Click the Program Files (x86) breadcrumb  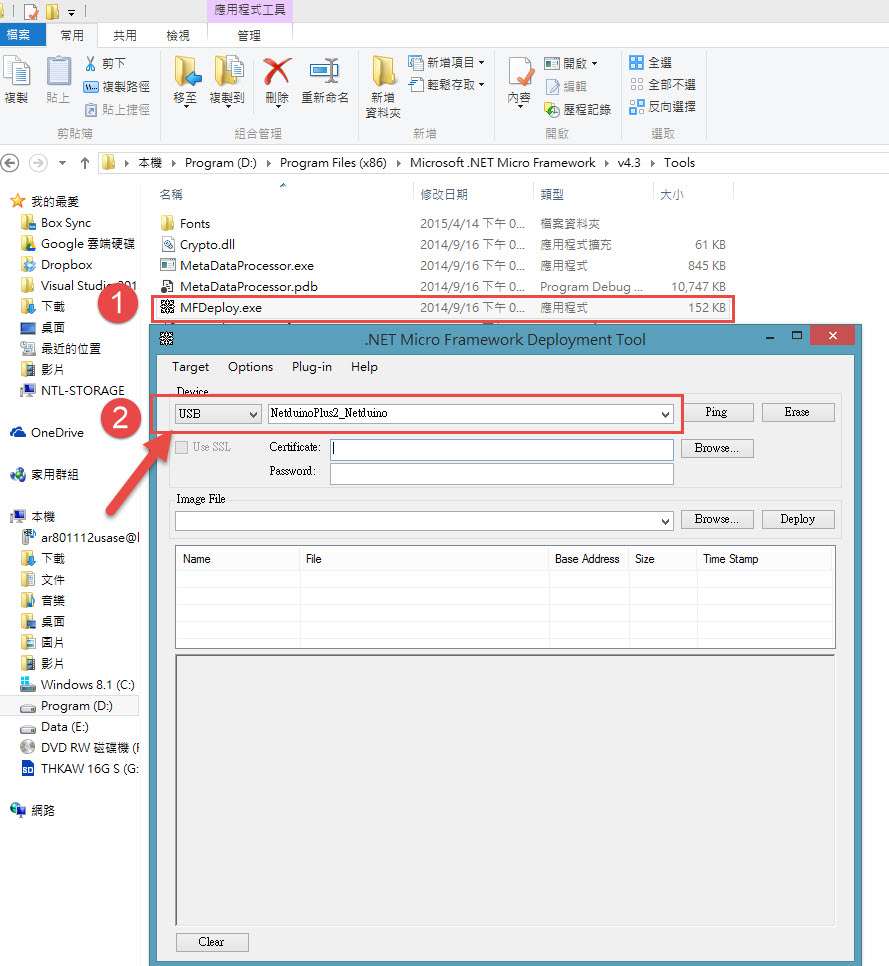[x=333, y=163]
